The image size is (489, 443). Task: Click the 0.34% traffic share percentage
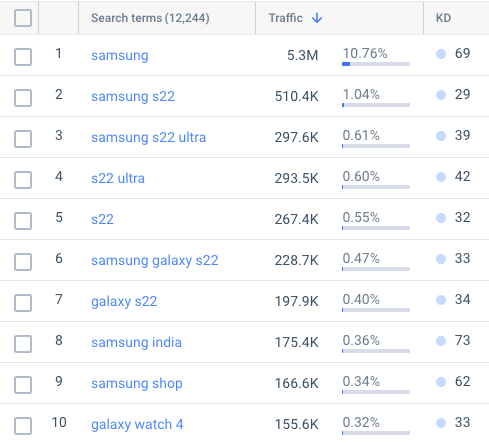[x=361, y=381]
